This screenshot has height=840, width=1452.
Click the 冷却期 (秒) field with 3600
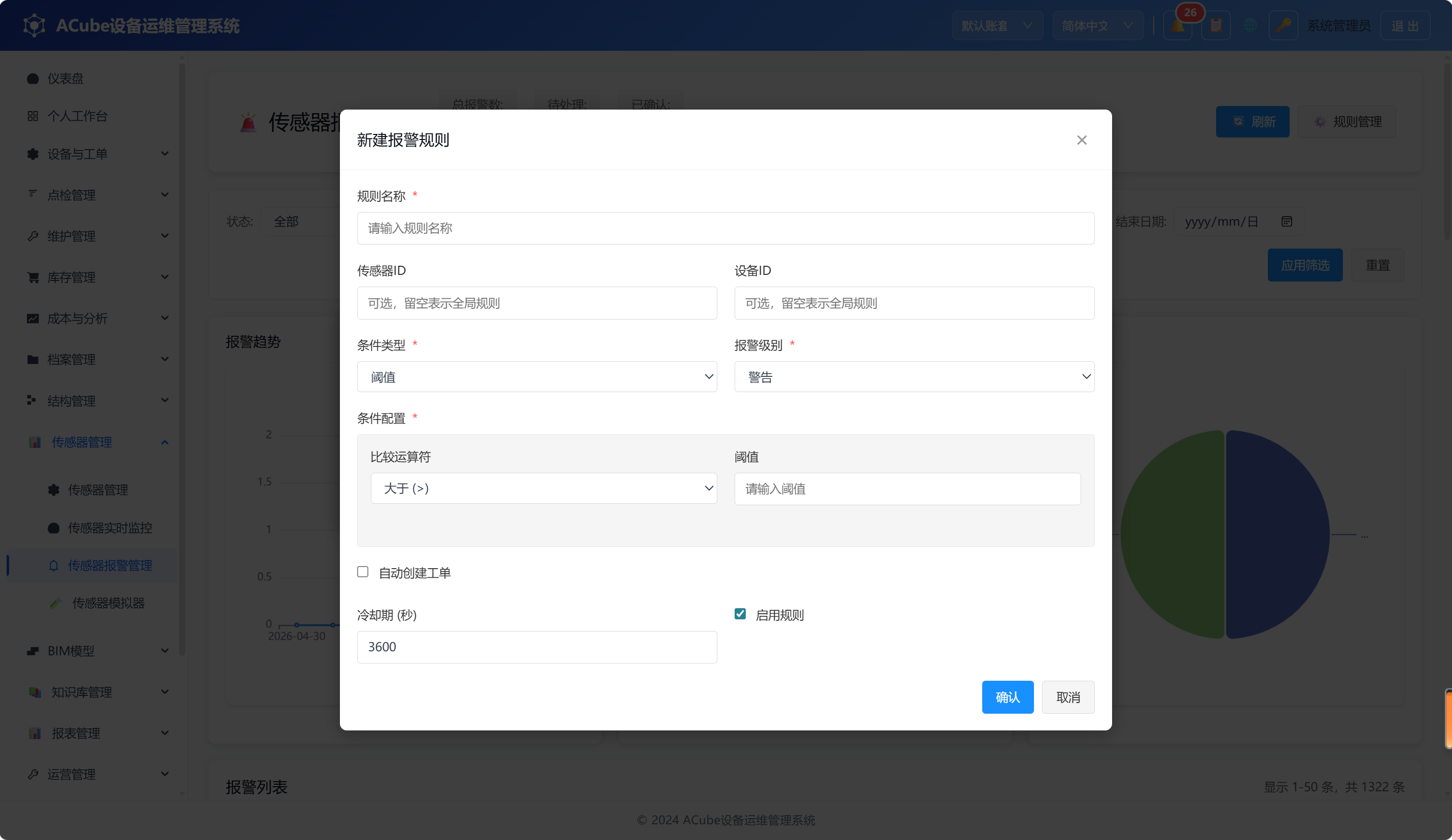point(537,647)
